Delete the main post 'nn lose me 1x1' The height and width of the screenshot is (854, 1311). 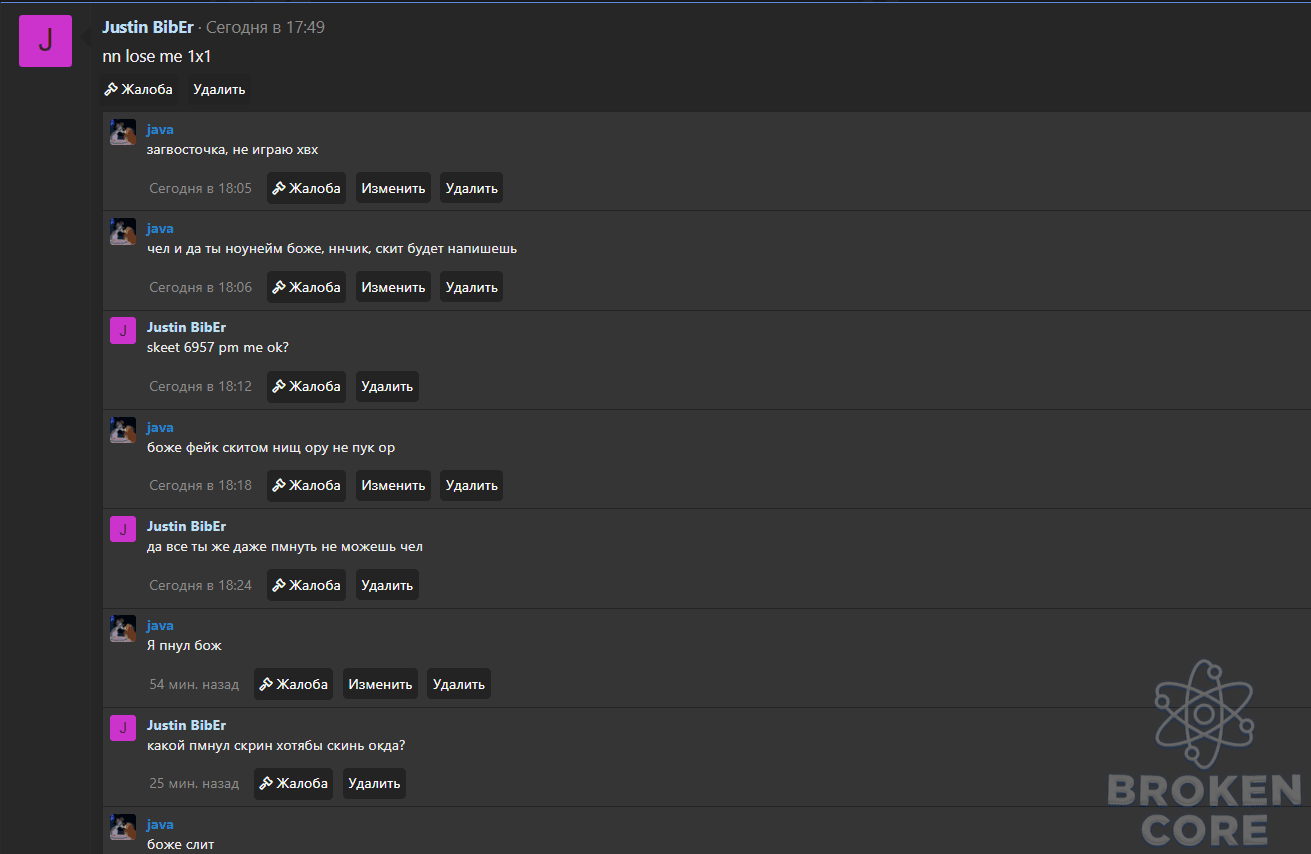(x=219, y=89)
